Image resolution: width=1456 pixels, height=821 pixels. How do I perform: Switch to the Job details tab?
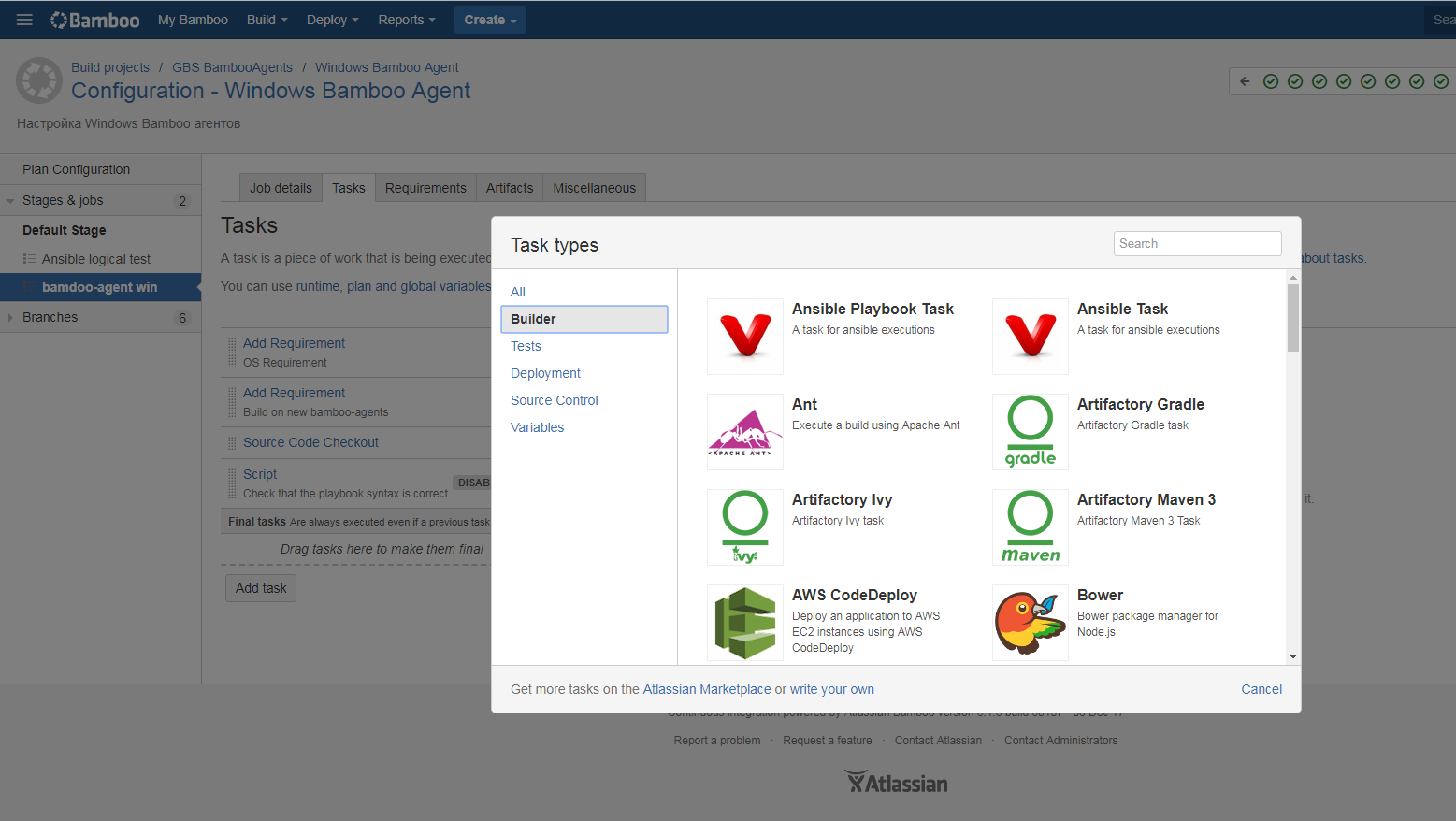click(x=281, y=188)
